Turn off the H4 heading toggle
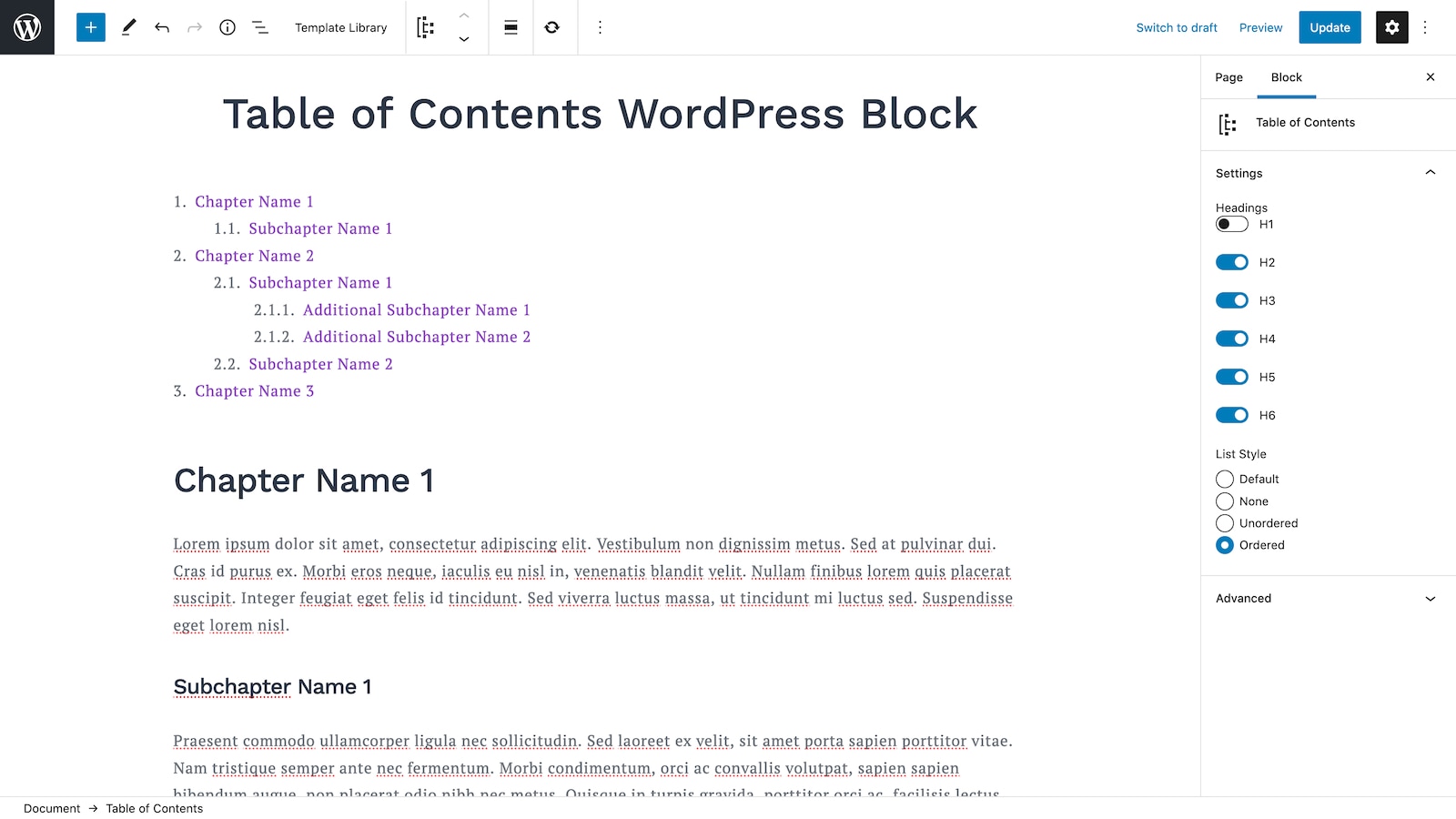Screen dimensions: 1456x819 pos(1232,339)
